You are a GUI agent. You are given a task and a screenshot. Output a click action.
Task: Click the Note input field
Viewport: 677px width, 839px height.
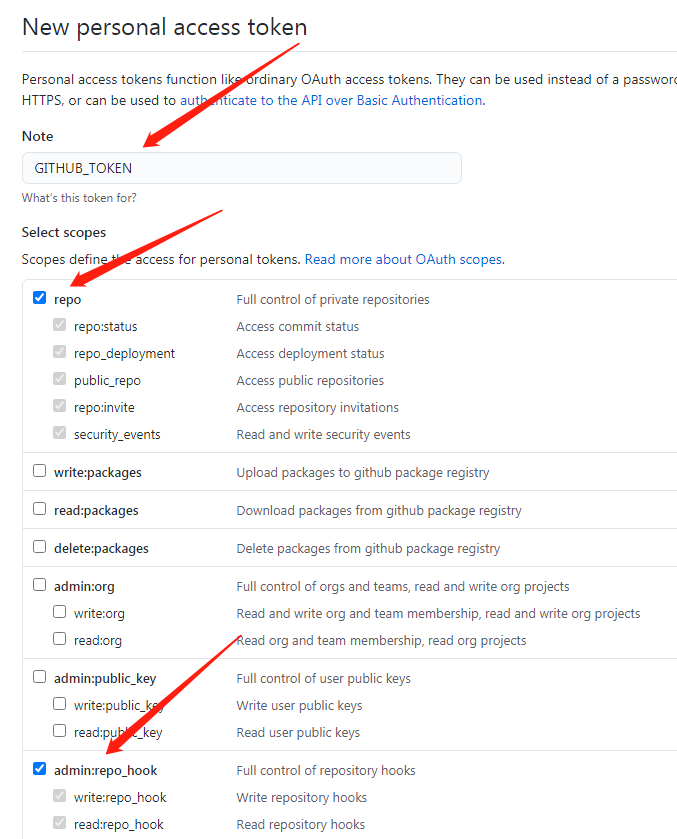tap(241, 168)
